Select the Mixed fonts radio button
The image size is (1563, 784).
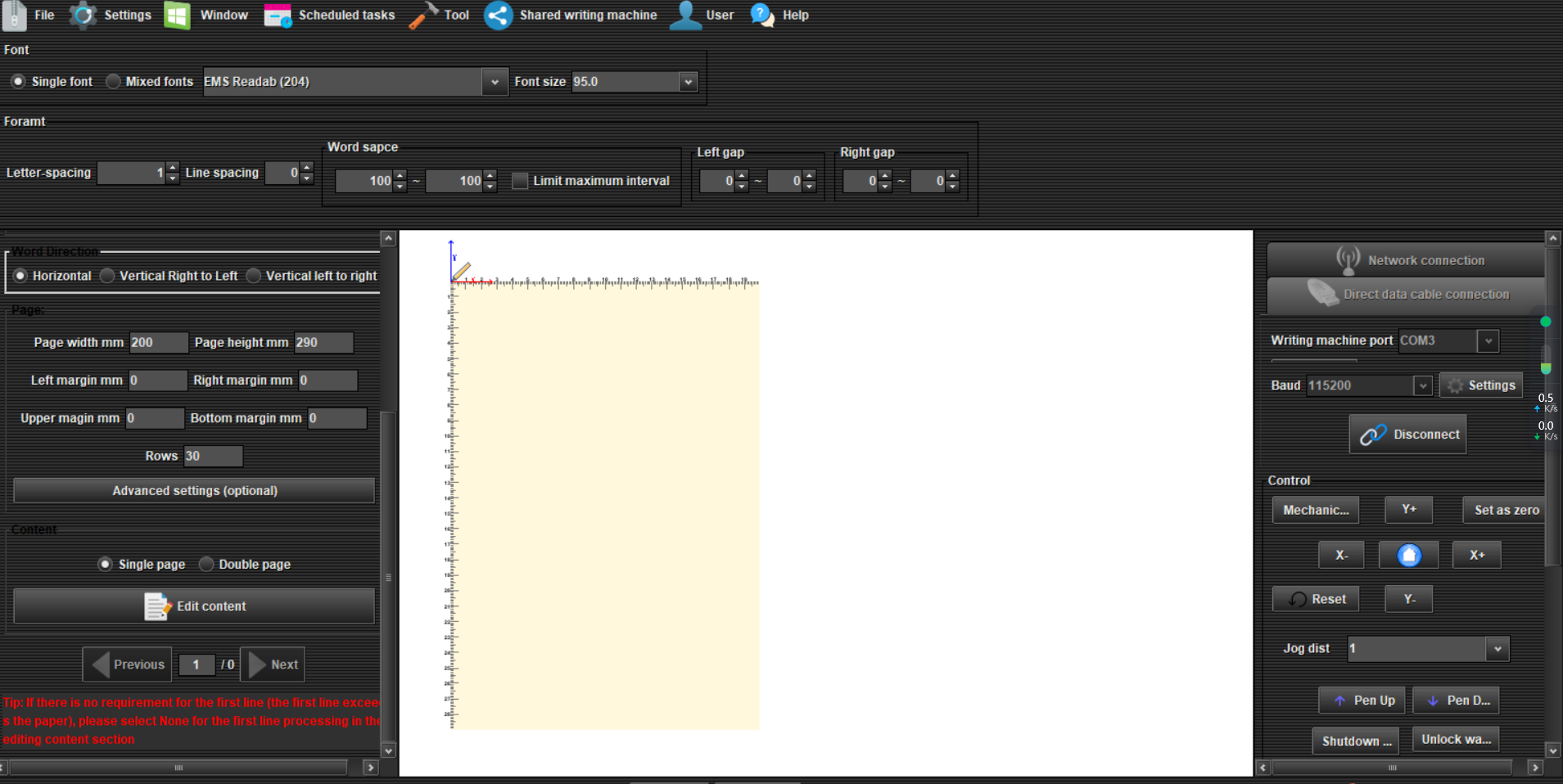pos(114,82)
